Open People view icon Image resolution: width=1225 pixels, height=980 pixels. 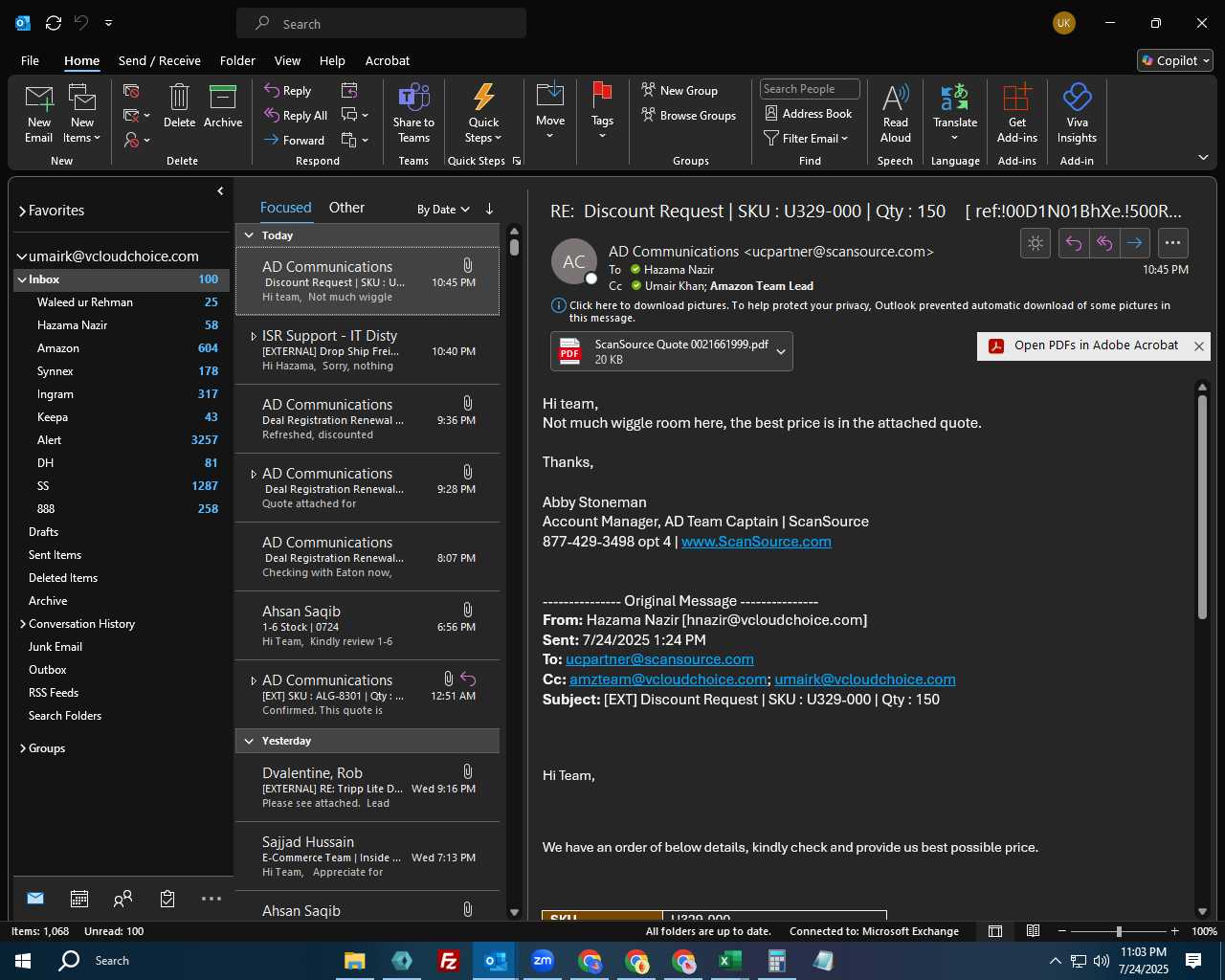(x=122, y=899)
